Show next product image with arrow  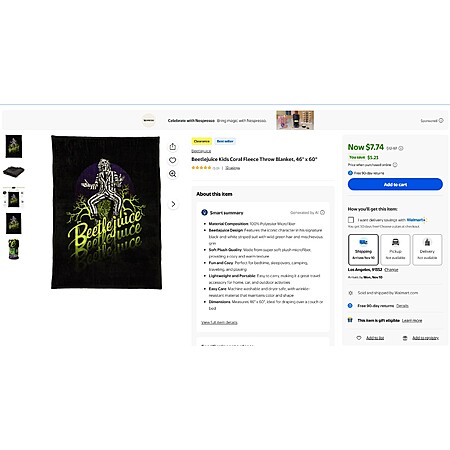click(x=173, y=204)
